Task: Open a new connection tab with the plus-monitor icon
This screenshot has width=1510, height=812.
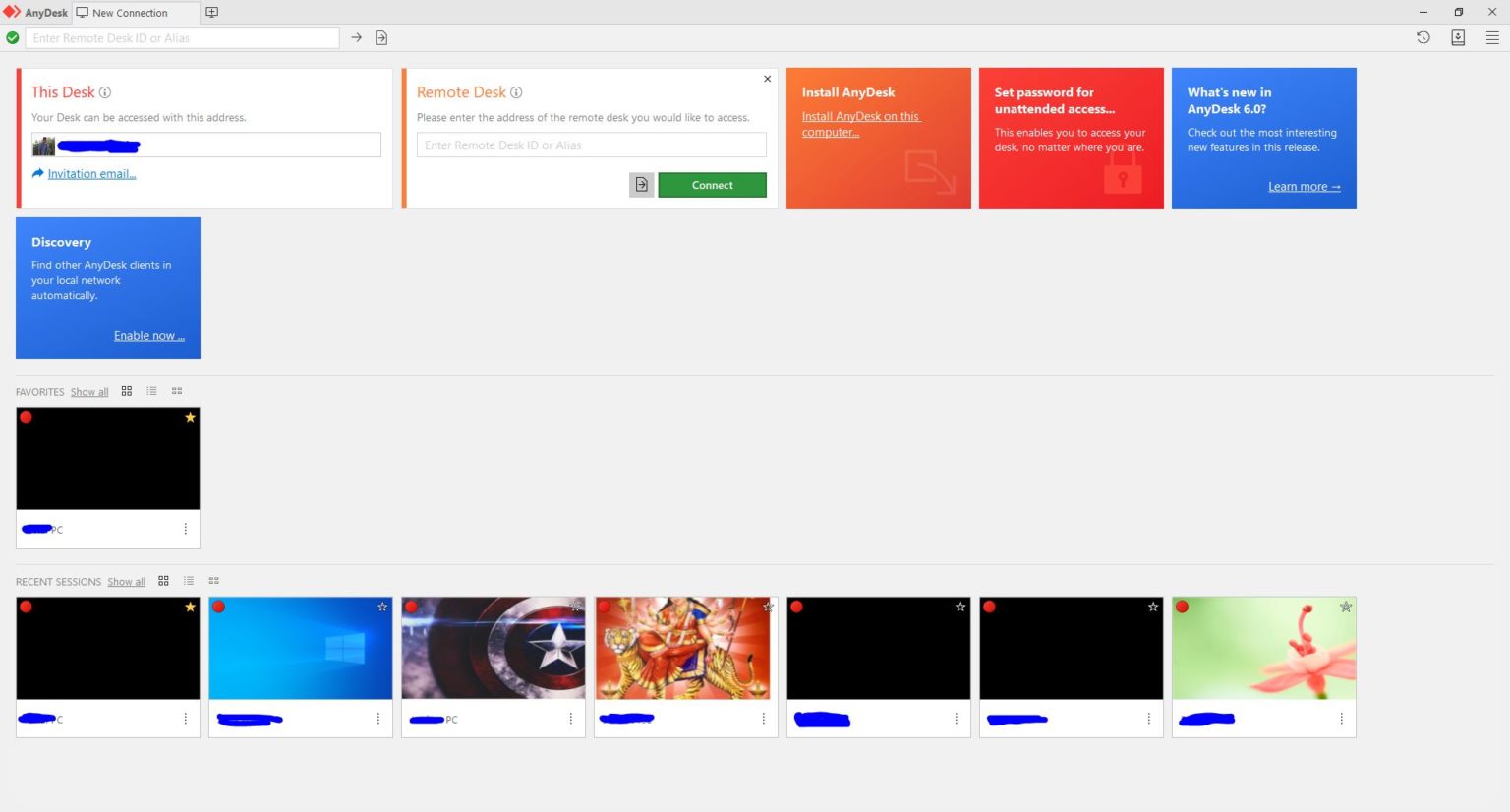Action: (211, 13)
